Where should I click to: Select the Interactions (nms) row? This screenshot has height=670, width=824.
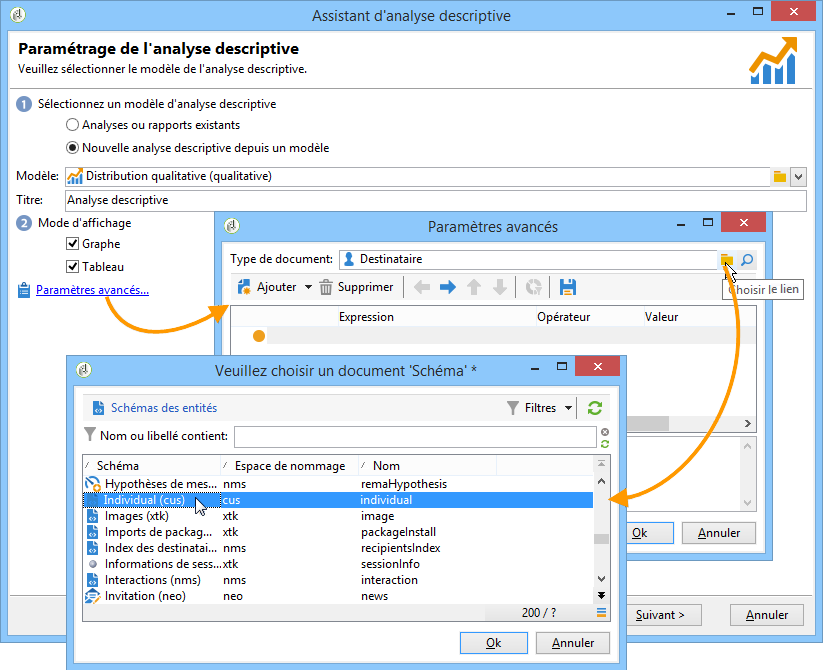338,580
